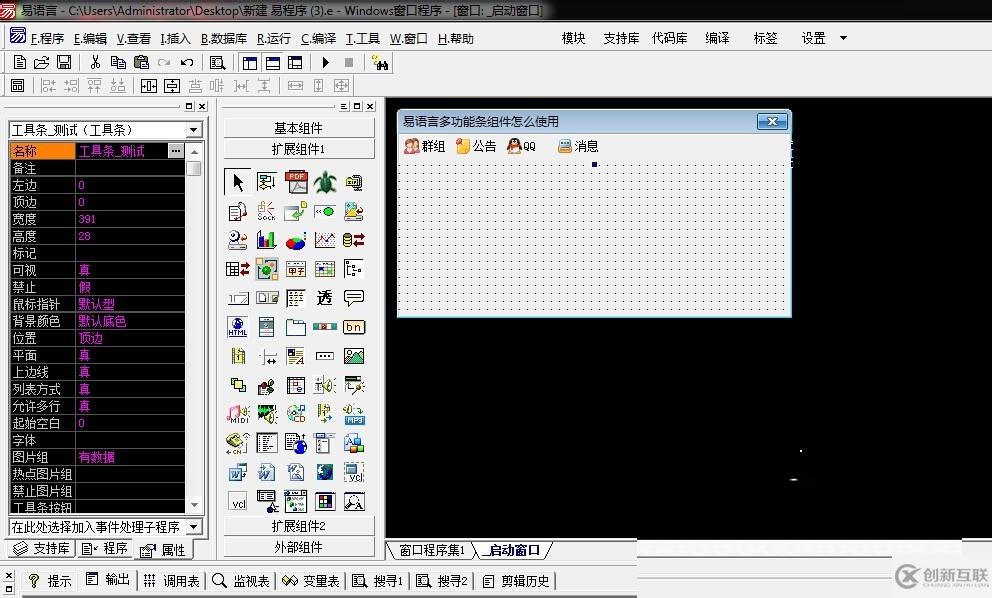This screenshot has height=598, width=992.
Task: Open the 输出 bottom tab
Action: pyautogui.click(x=109, y=580)
